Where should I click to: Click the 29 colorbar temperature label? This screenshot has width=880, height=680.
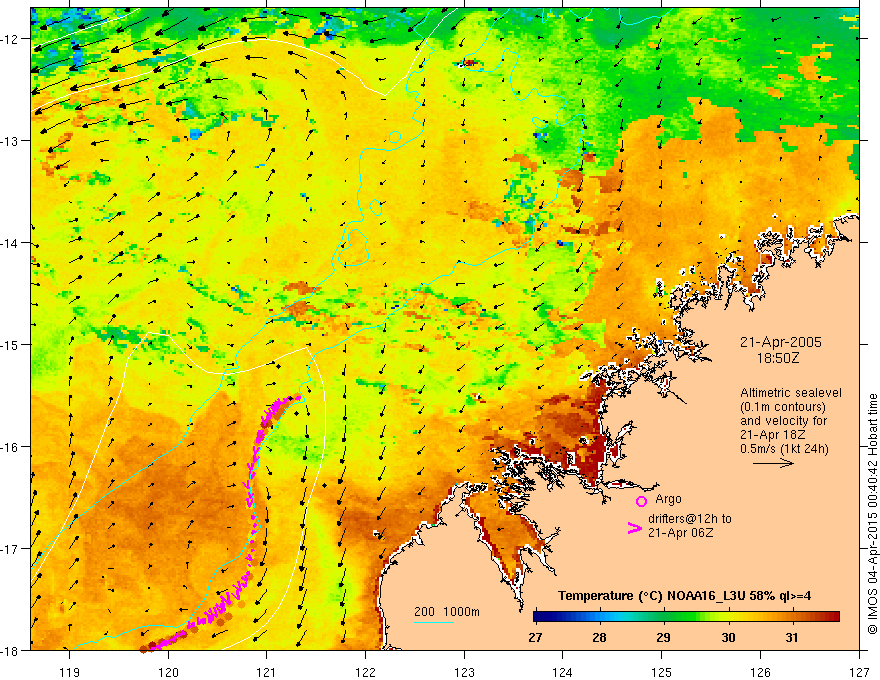pos(663,637)
